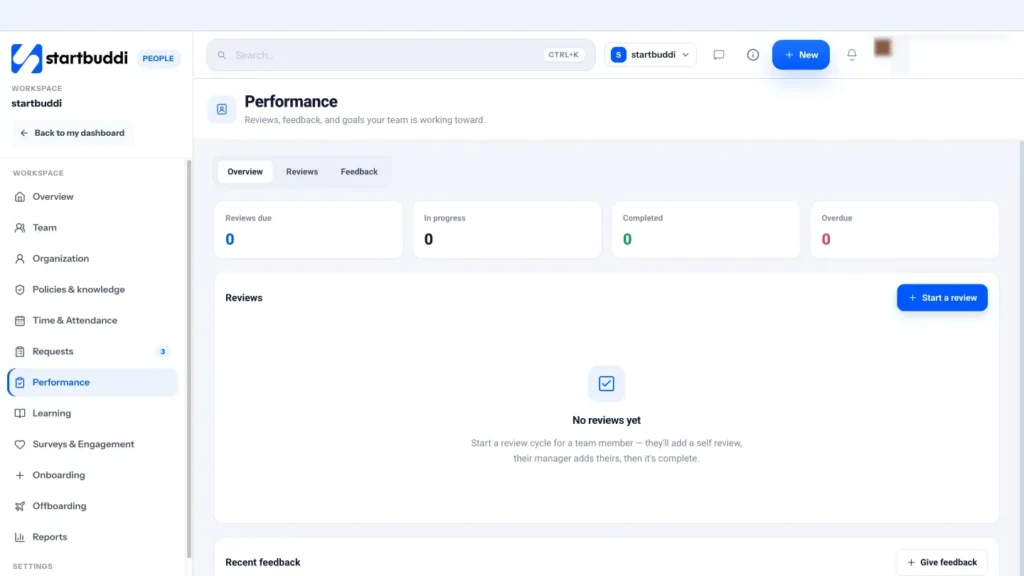1024x576 pixels.
Task: Click the Policies shield icon
Action: [20, 289]
